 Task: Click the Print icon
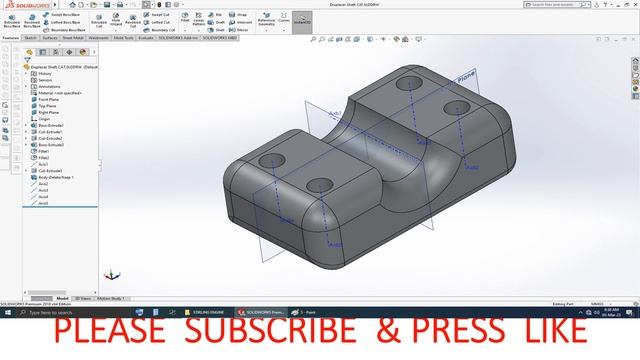[x=120, y=4]
